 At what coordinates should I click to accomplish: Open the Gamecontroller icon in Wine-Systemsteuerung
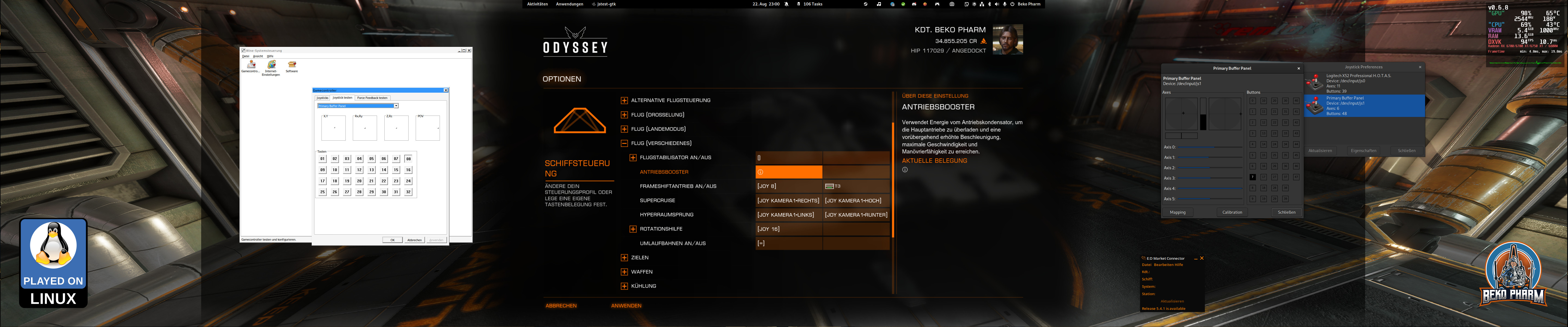pyautogui.click(x=251, y=66)
